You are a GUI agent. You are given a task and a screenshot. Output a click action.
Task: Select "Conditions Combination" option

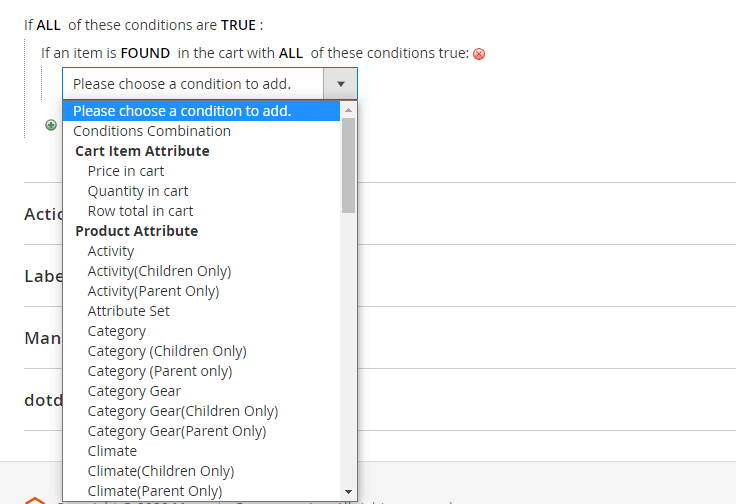(x=152, y=131)
